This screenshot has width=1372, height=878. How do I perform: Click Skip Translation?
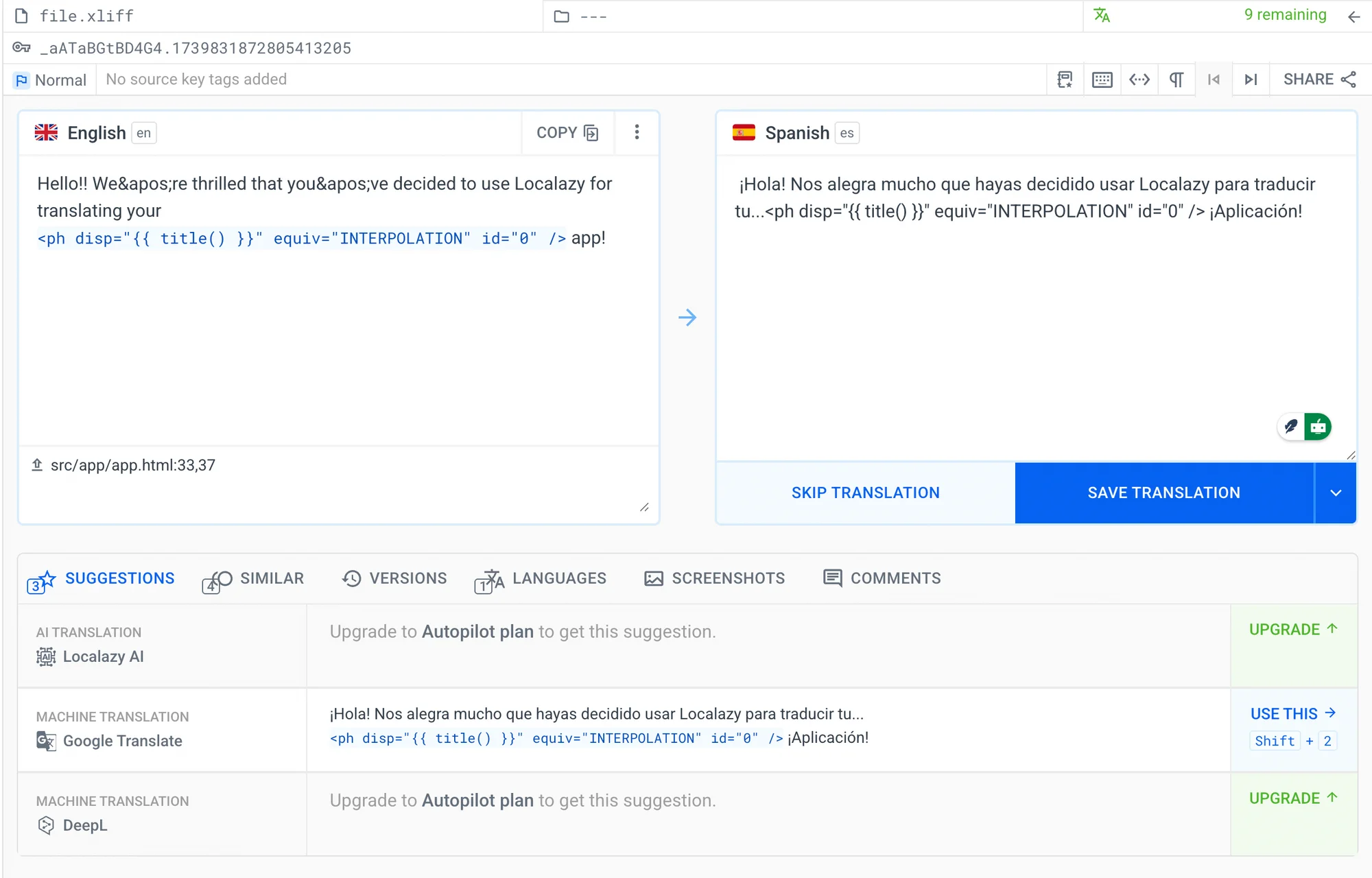pos(865,493)
